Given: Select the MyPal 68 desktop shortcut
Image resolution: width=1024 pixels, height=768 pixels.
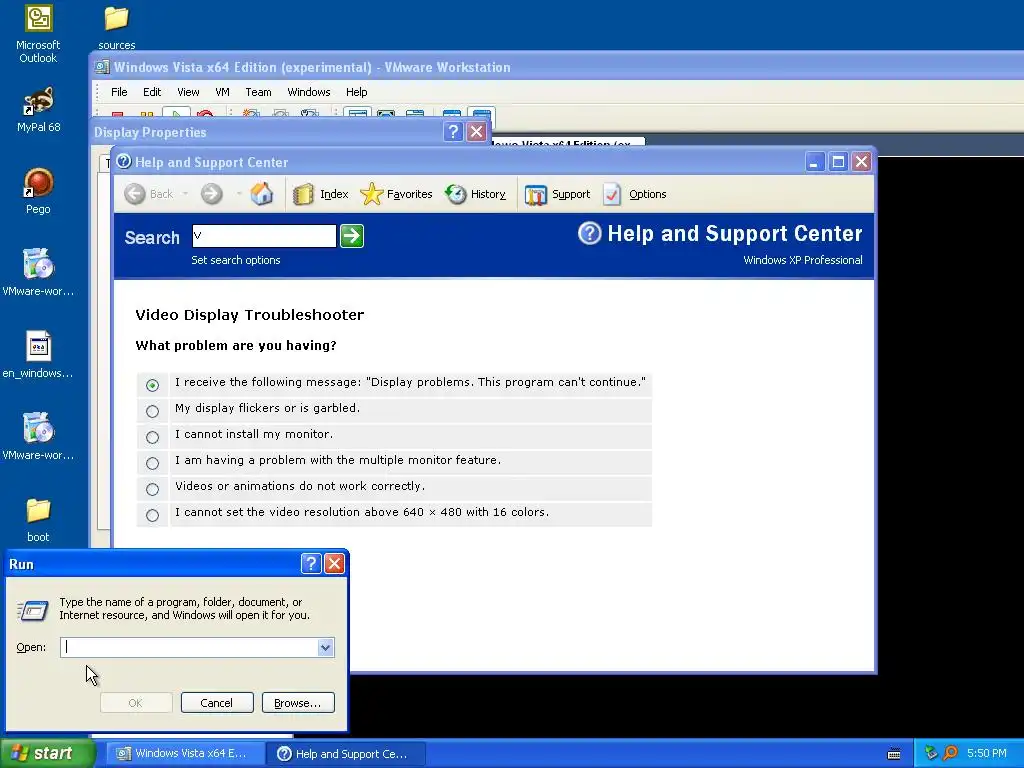Looking at the screenshot, I should click(38, 110).
